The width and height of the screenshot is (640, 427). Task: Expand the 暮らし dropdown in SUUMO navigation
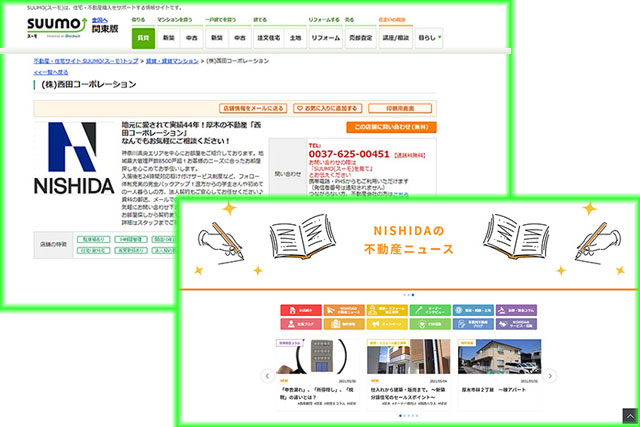429,38
